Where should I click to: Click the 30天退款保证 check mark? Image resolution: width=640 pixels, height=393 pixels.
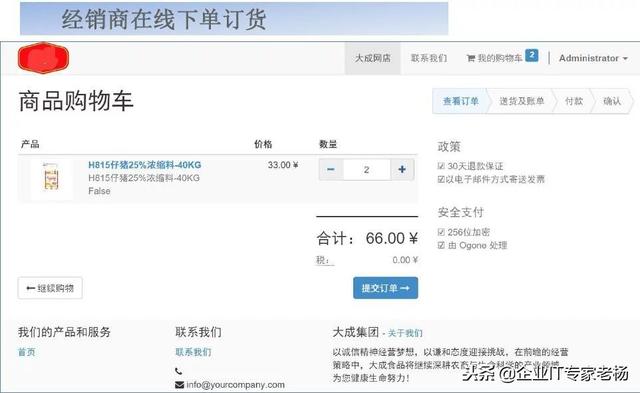pyautogui.click(x=441, y=166)
